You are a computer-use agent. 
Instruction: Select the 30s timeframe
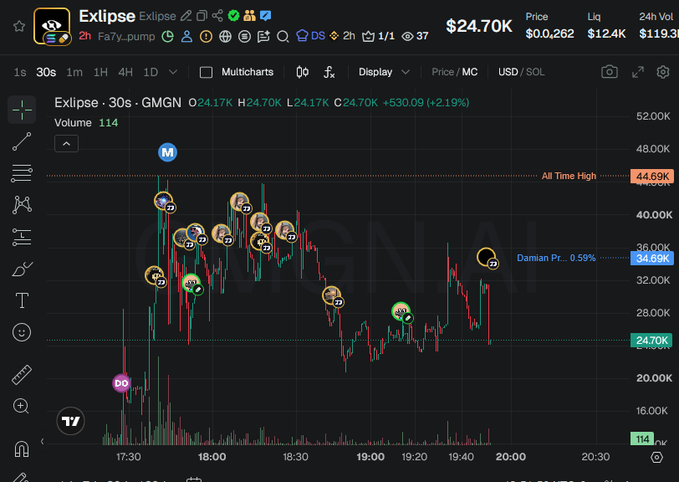click(x=46, y=72)
